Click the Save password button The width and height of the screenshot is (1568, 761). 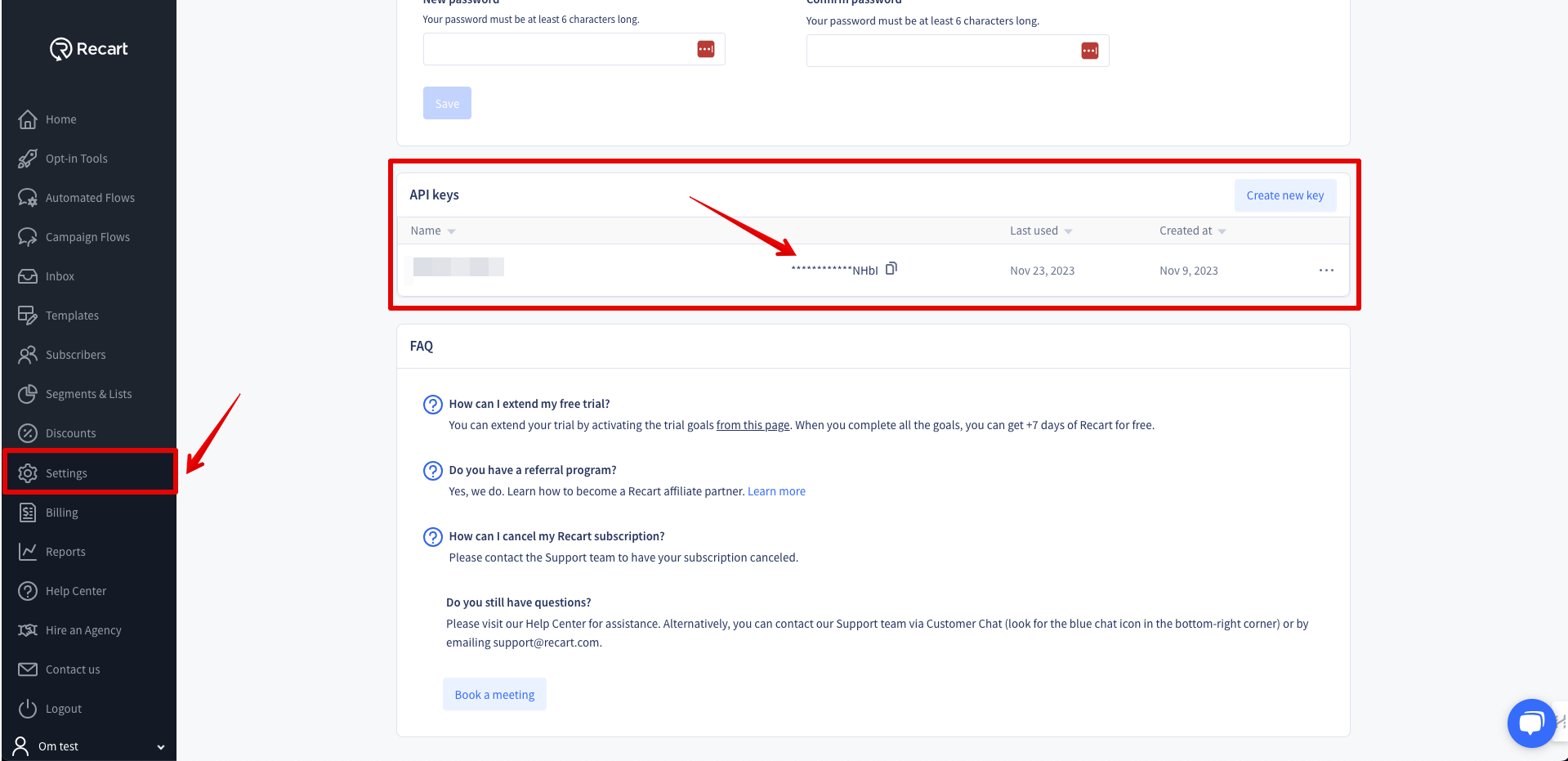[x=447, y=103]
